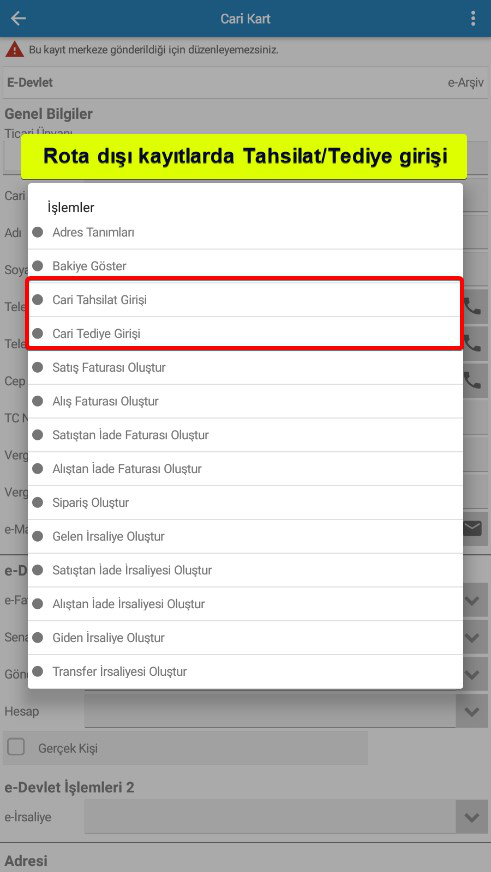The image size is (491, 872).
Task: Click the Hesap input field
Action: pyautogui.click(x=270, y=711)
